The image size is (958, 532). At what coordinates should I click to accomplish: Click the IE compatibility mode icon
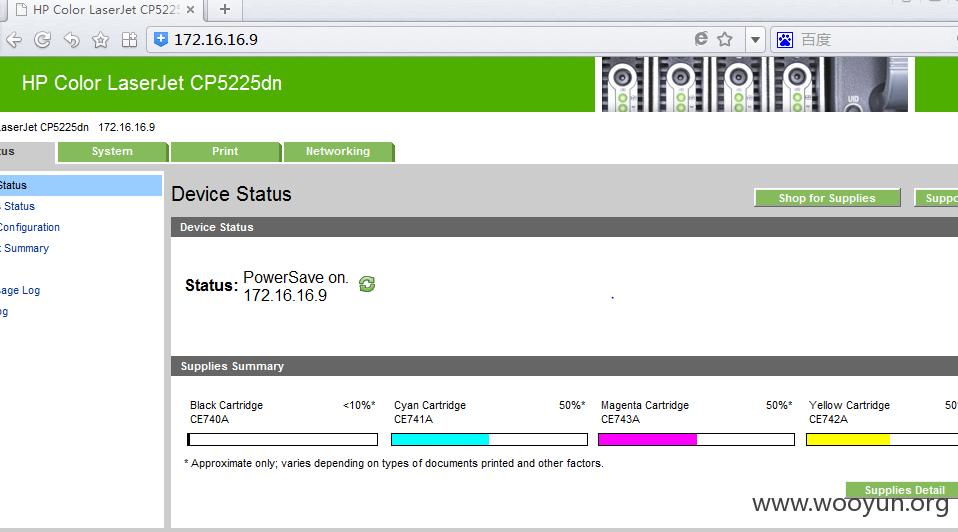701,39
